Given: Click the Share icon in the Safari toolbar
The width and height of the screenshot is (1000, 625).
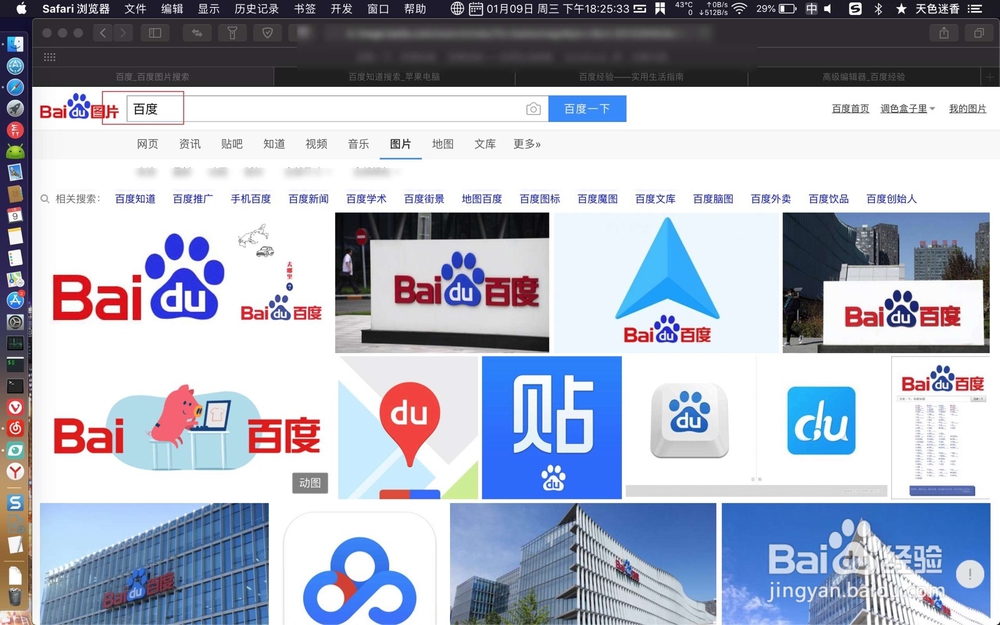Looking at the screenshot, I should tap(944, 33).
